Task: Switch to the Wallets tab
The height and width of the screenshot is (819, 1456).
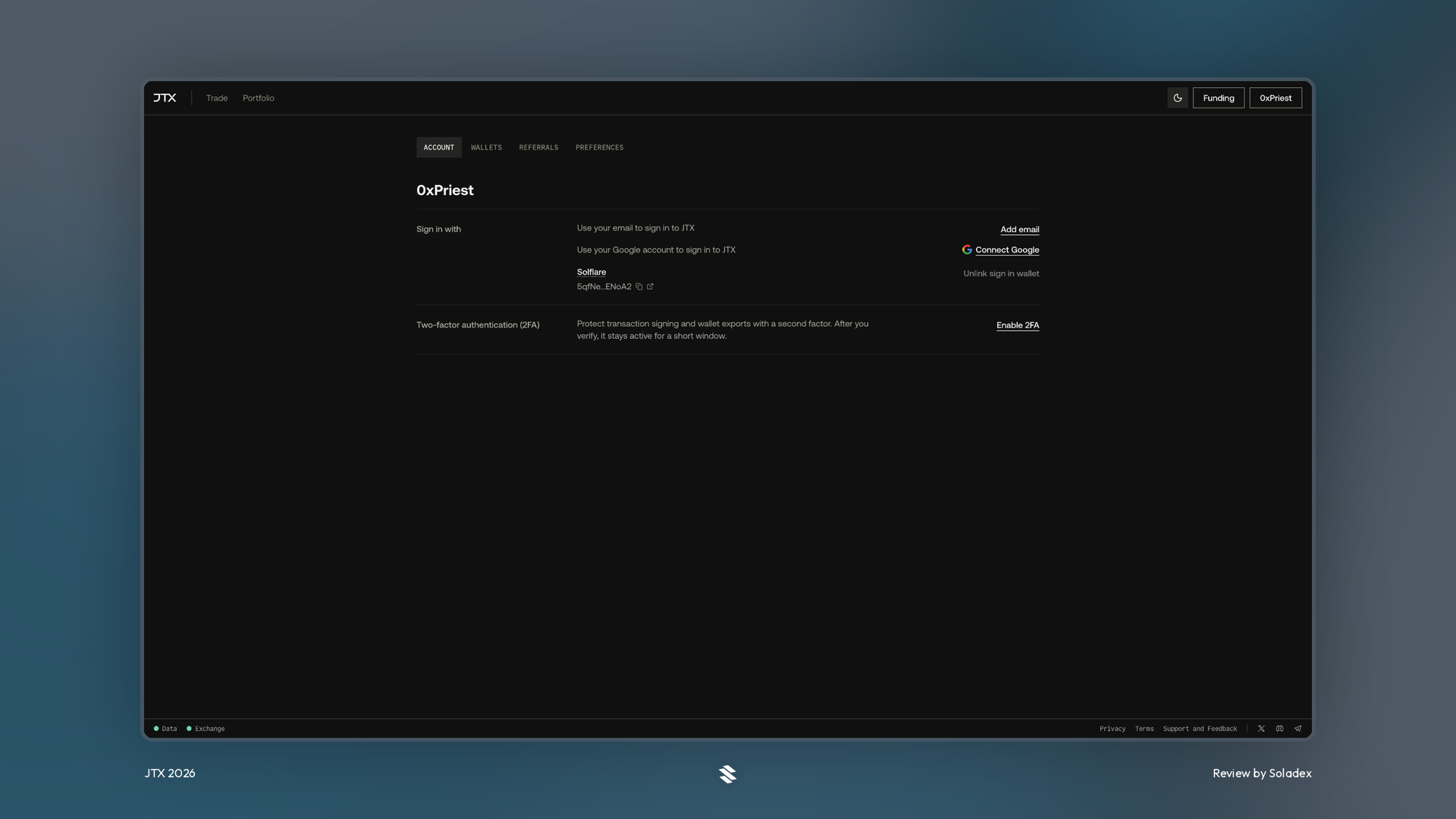Action: (486, 147)
